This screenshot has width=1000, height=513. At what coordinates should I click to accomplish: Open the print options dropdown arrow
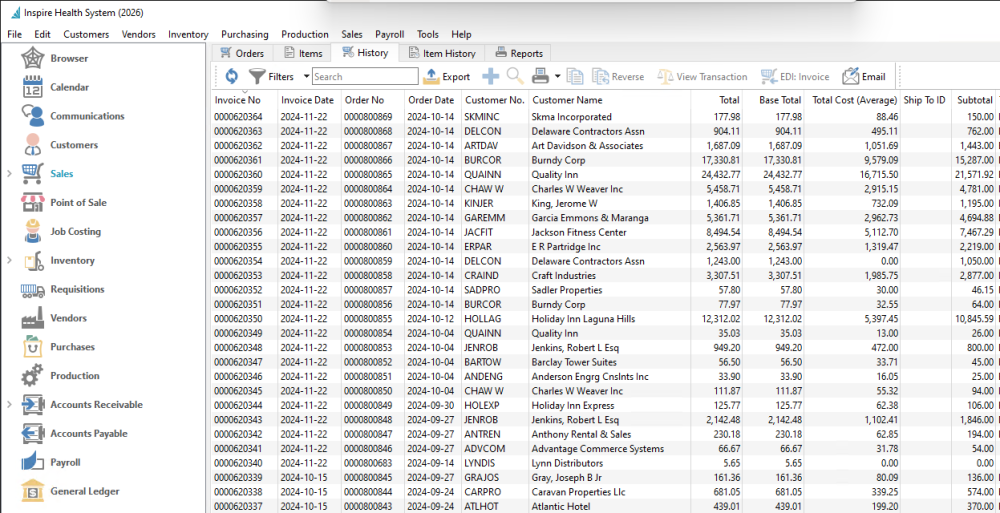point(557,77)
